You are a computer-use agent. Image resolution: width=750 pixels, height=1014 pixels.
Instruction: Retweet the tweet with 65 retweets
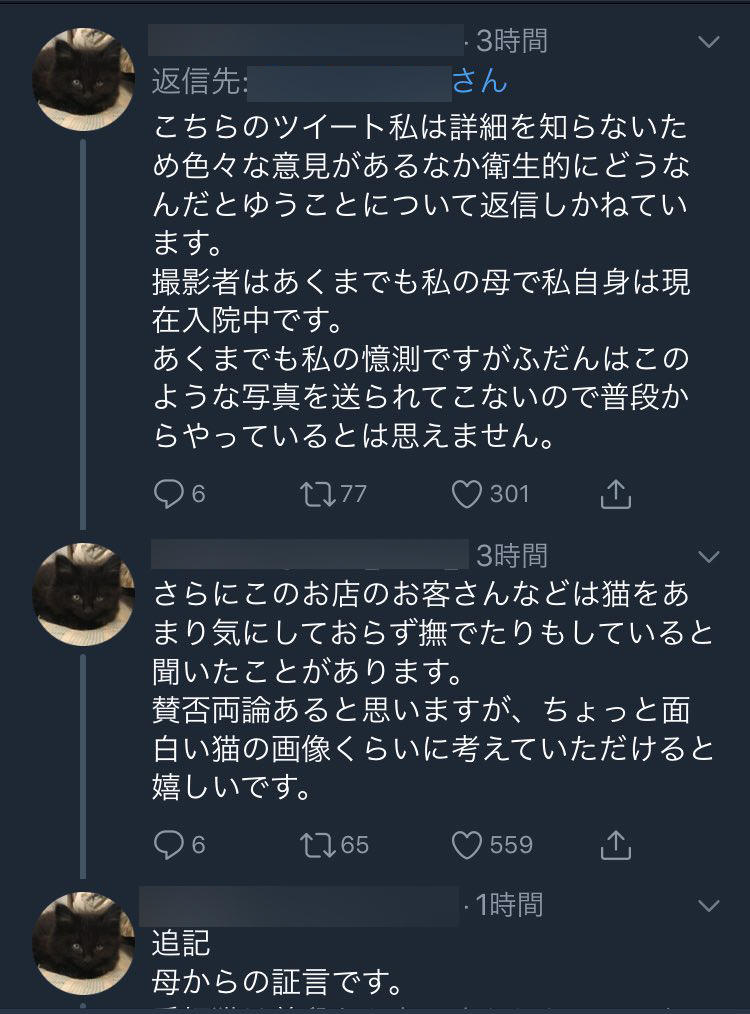(318, 845)
